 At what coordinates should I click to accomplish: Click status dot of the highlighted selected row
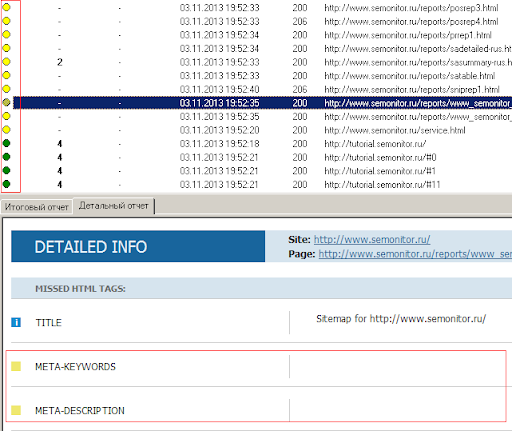6,103
